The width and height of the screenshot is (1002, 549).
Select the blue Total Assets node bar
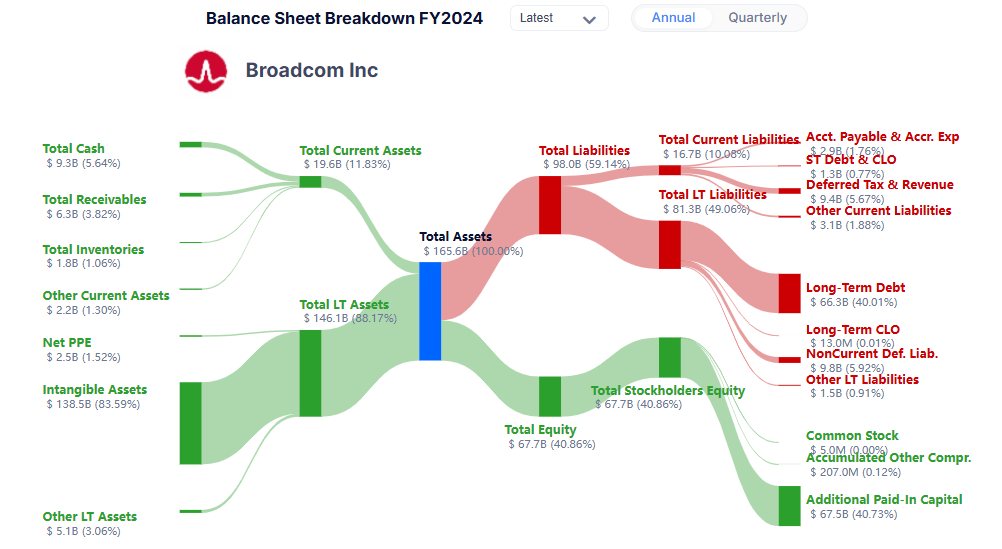coord(430,311)
